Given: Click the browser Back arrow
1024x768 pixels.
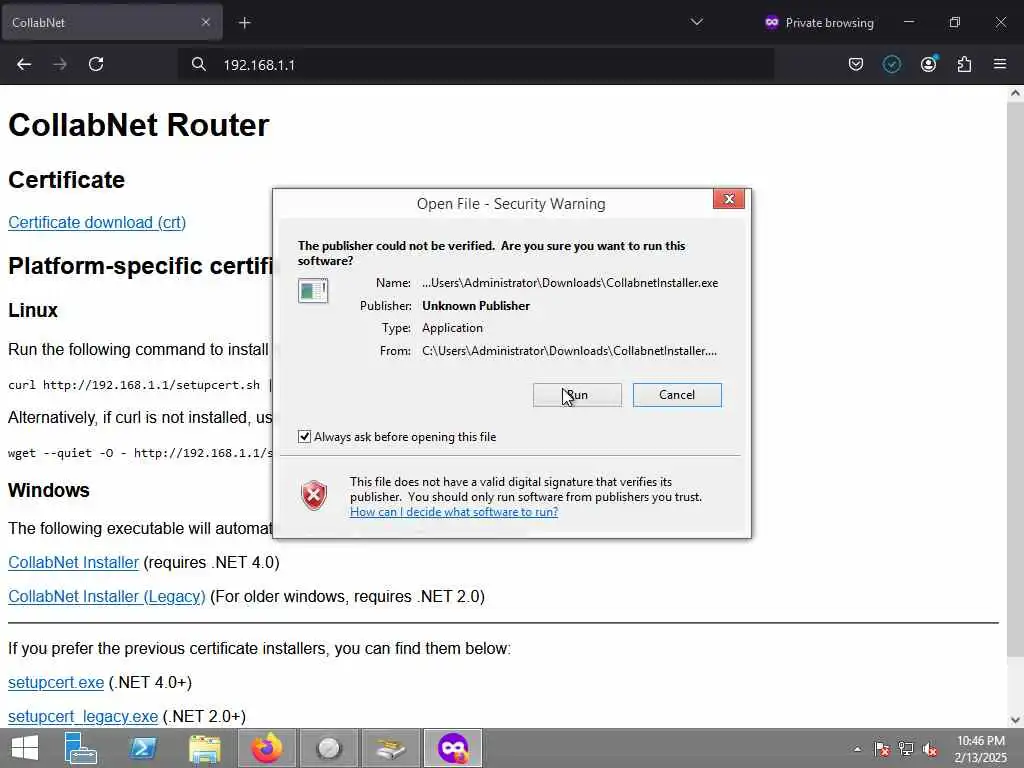Looking at the screenshot, I should [x=24, y=64].
